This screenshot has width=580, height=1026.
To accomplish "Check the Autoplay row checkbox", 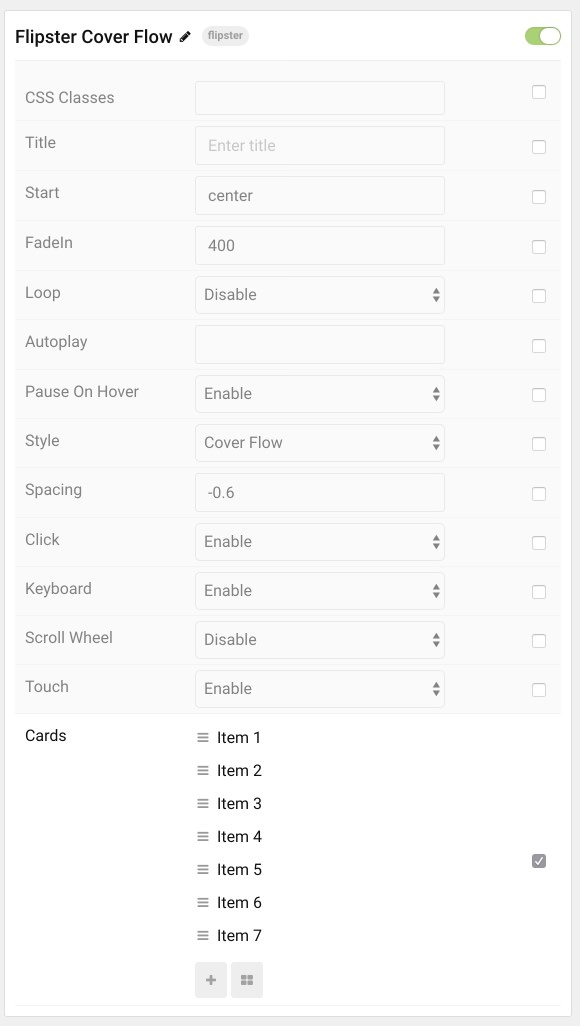I will coord(539,345).
